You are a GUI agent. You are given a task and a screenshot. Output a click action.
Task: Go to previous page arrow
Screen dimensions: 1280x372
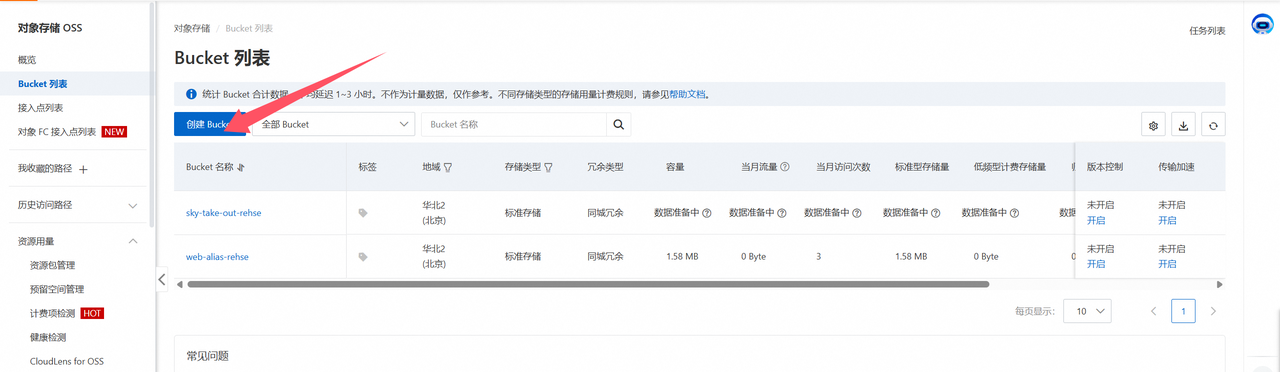pyautogui.click(x=1153, y=311)
